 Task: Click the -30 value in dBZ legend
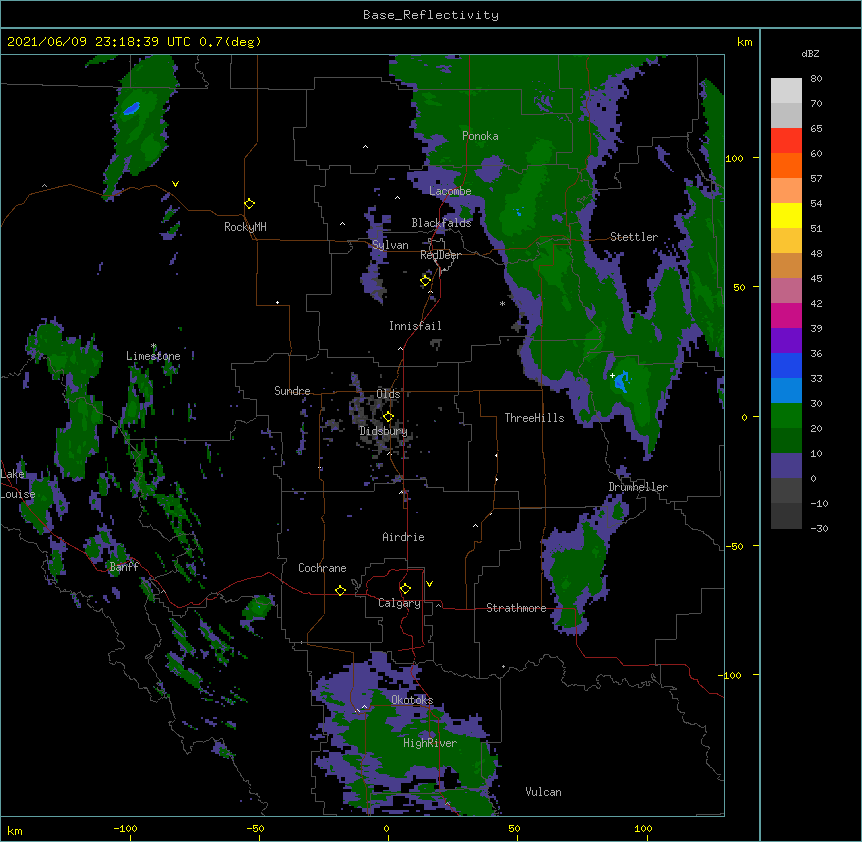(819, 528)
